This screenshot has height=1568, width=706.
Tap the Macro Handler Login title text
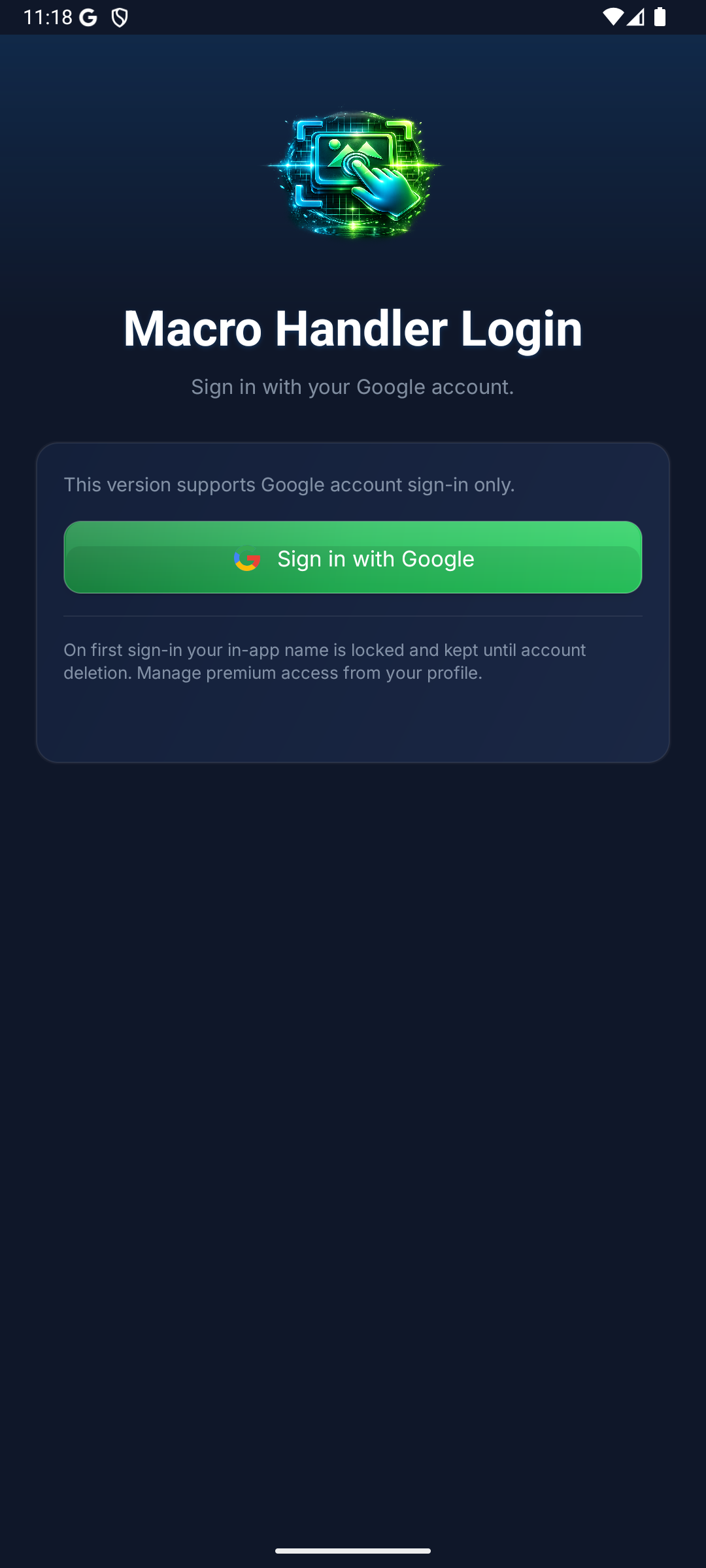[x=353, y=327]
